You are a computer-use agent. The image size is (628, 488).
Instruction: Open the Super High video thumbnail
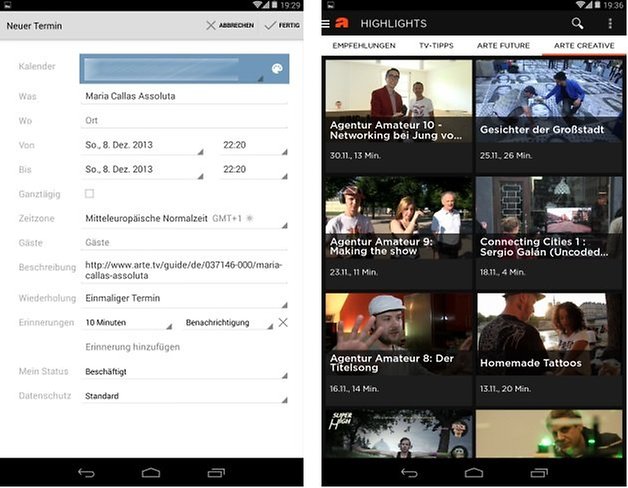pos(399,434)
